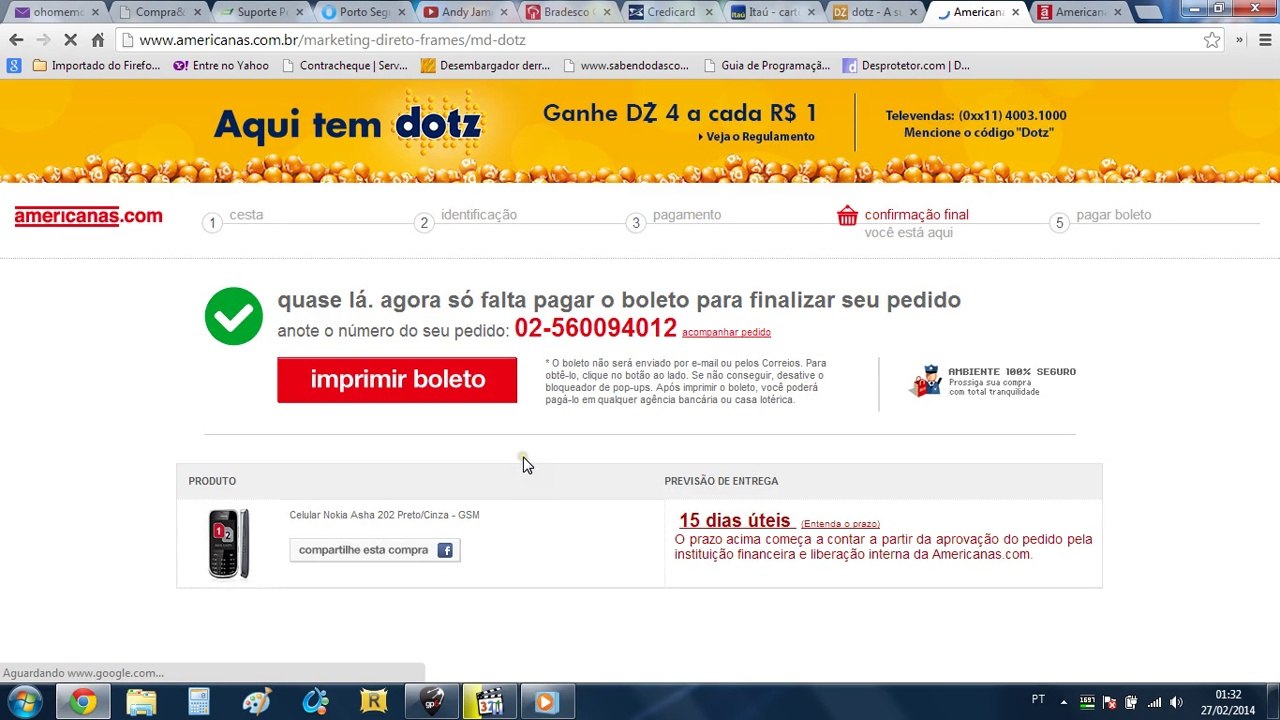Open the browser home page icon
Screen dimensions: 1280x720
(x=98, y=40)
